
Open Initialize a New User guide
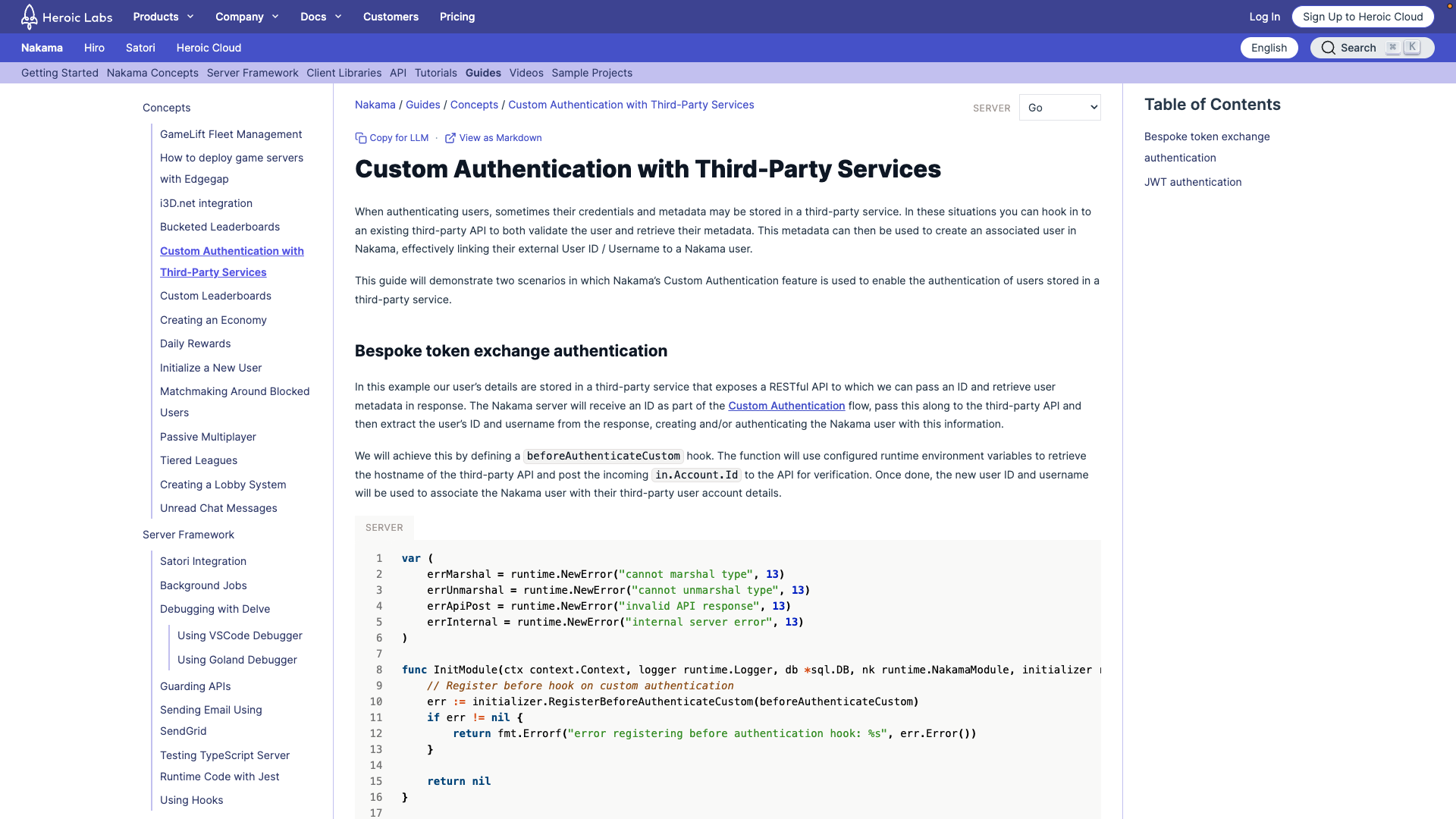211,368
